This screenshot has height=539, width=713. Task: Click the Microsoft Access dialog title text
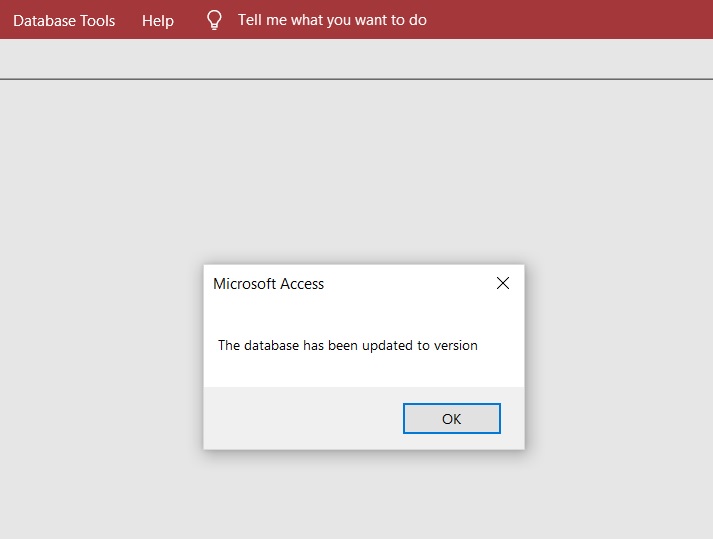(269, 284)
